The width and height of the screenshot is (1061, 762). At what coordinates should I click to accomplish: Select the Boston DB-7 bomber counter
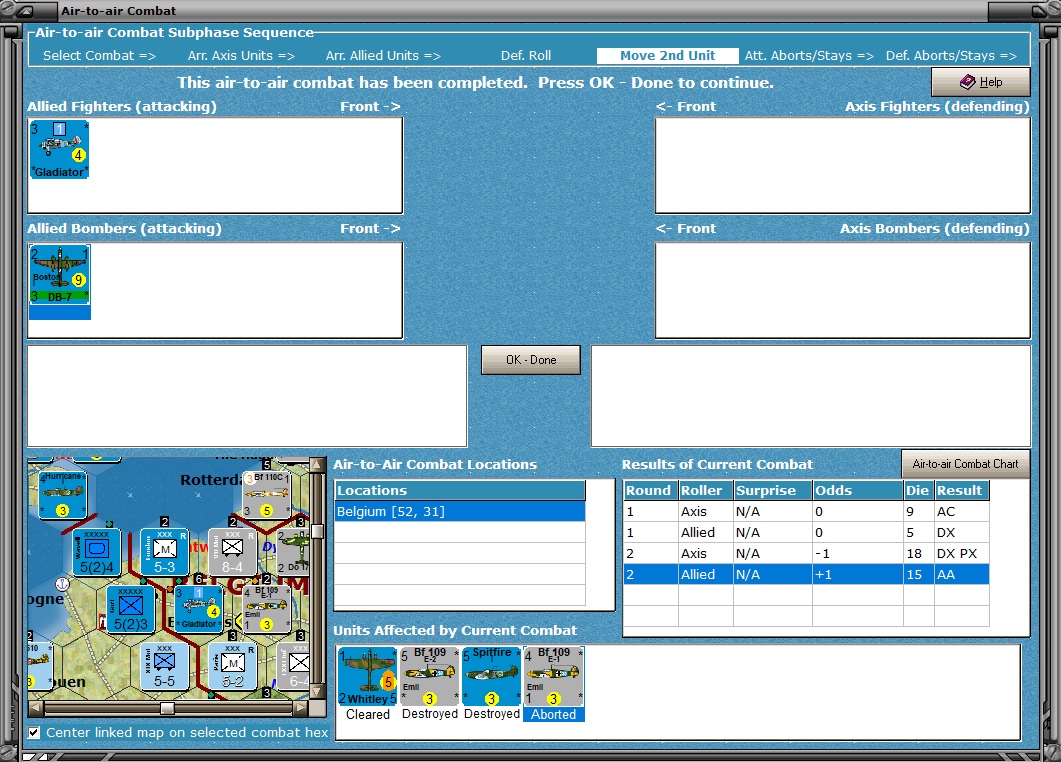[x=60, y=274]
